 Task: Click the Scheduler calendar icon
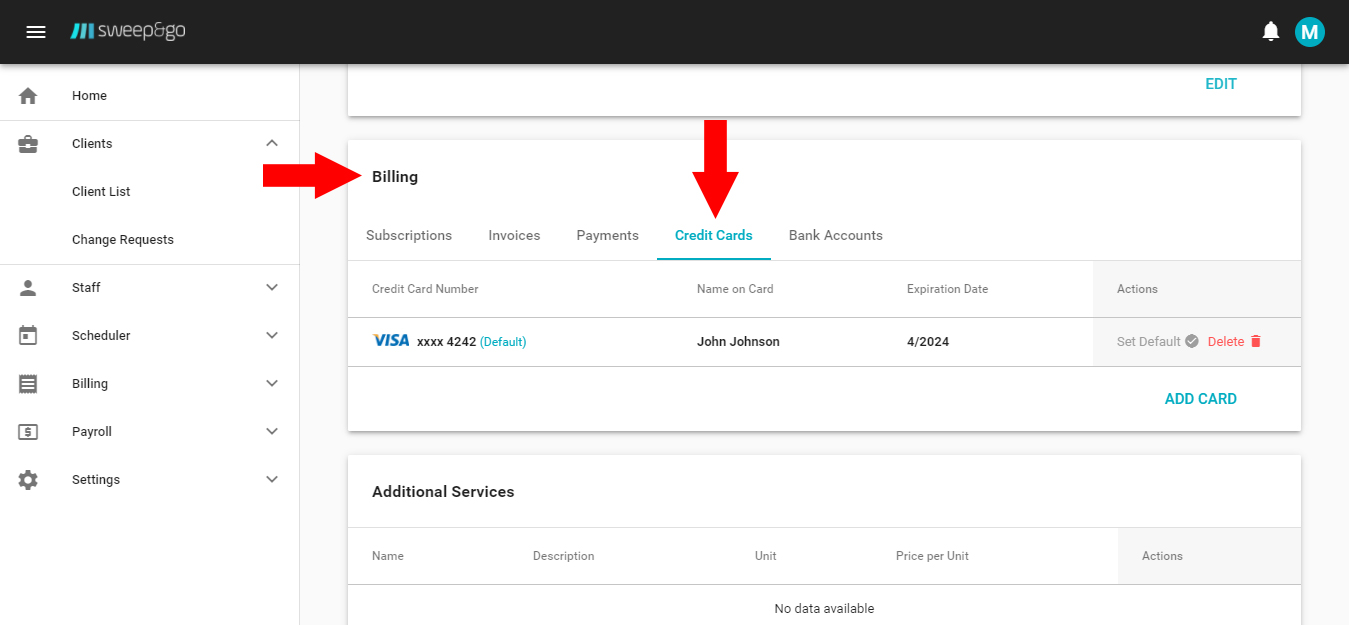pyautogui.click(x=28, y=336)
